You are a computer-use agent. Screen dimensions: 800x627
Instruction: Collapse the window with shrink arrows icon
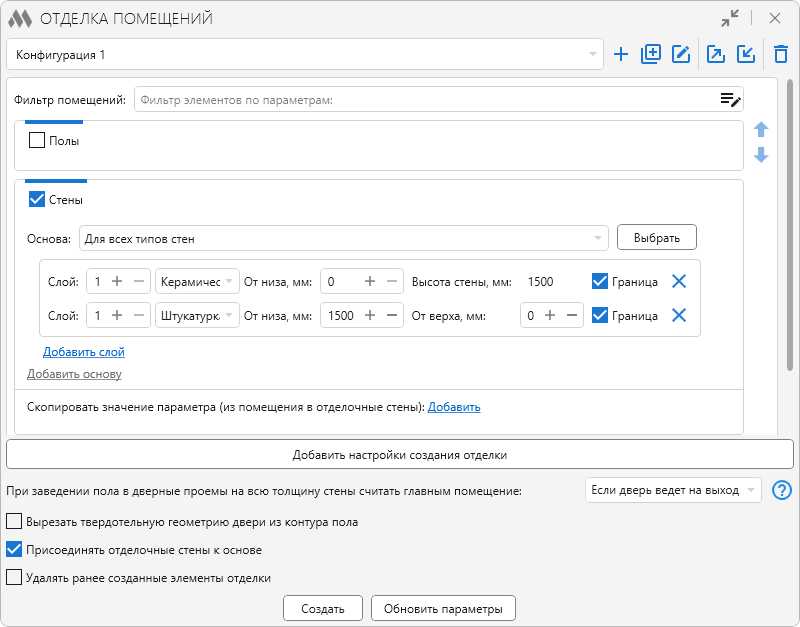pyautogui.click(x=730, y=18)
